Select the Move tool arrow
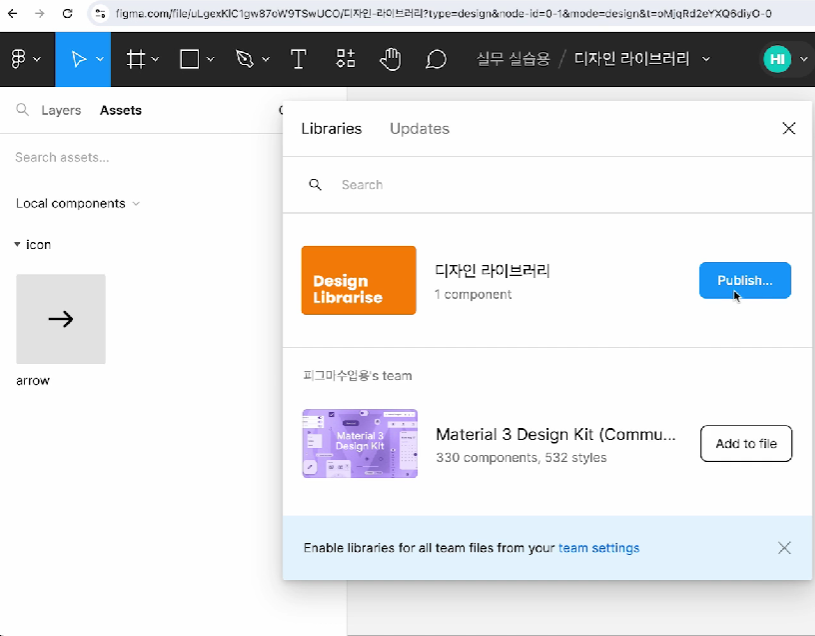Viewport: 815px width, 636px height. (78, 59)
